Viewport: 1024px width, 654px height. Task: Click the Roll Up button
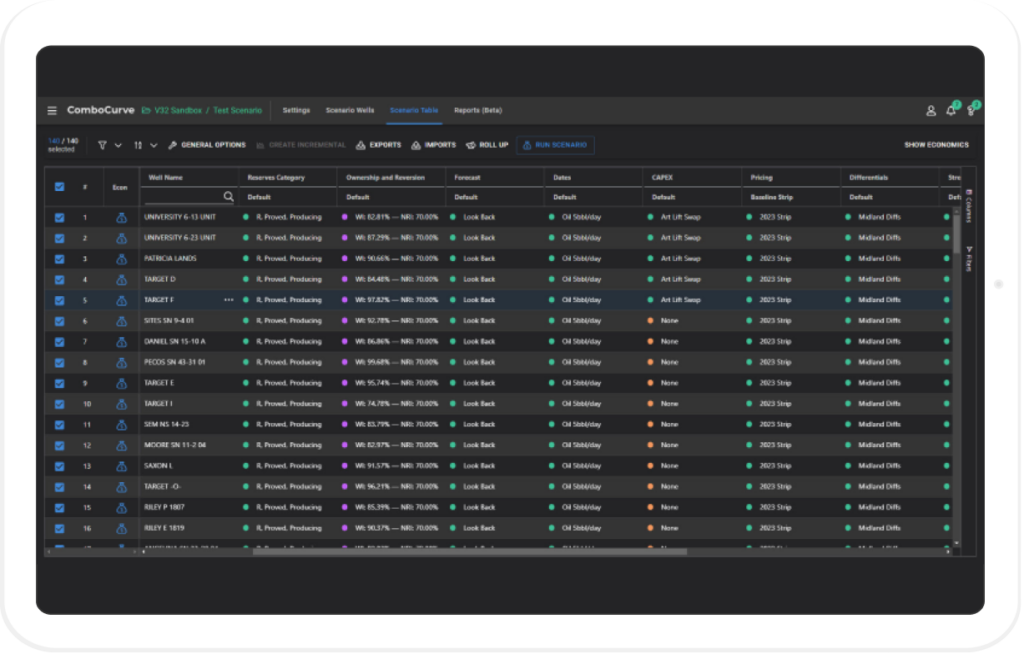pyautogui.click(x=487, y=145)
